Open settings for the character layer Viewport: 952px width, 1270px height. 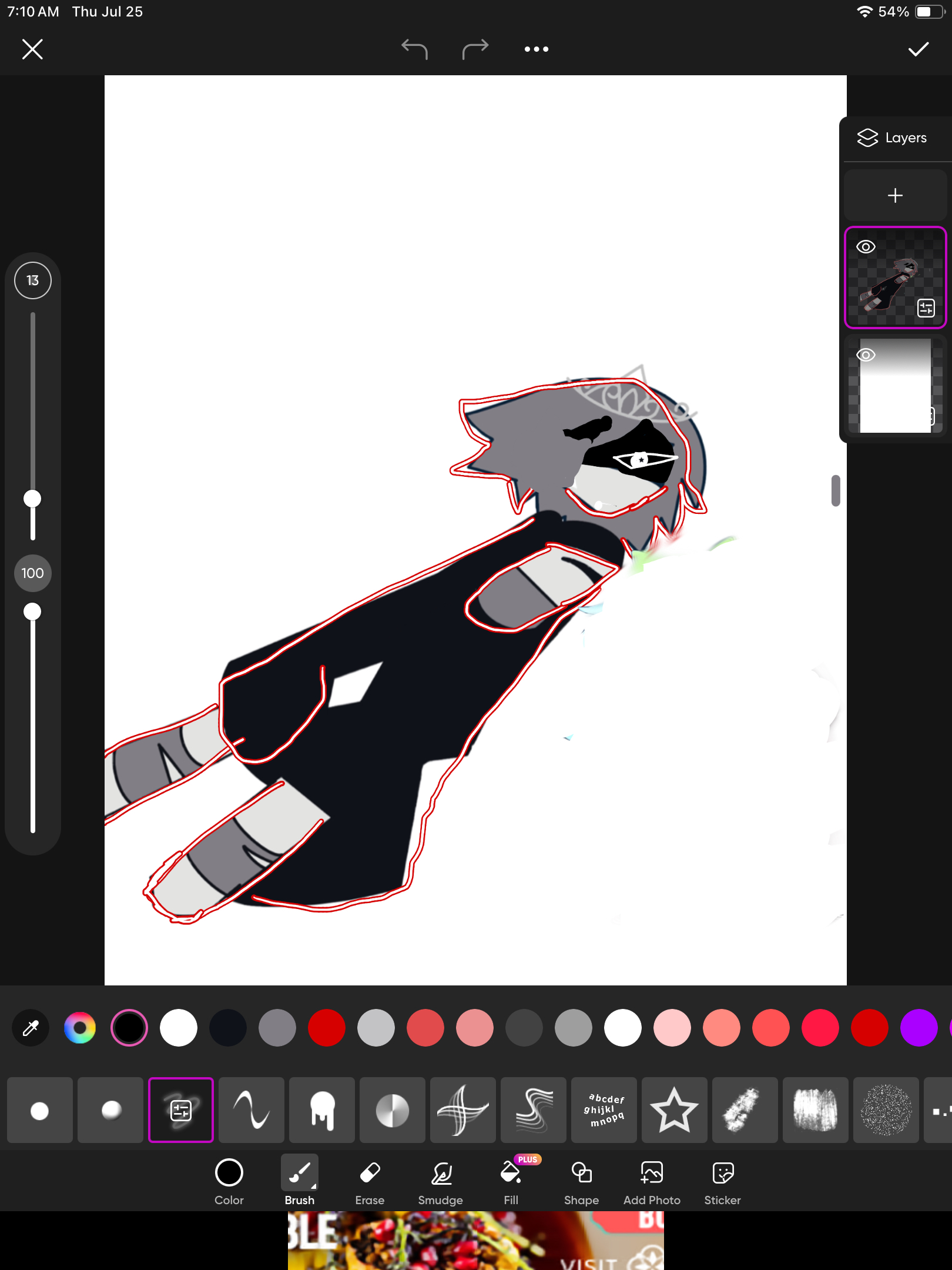(x=926, y=308)
